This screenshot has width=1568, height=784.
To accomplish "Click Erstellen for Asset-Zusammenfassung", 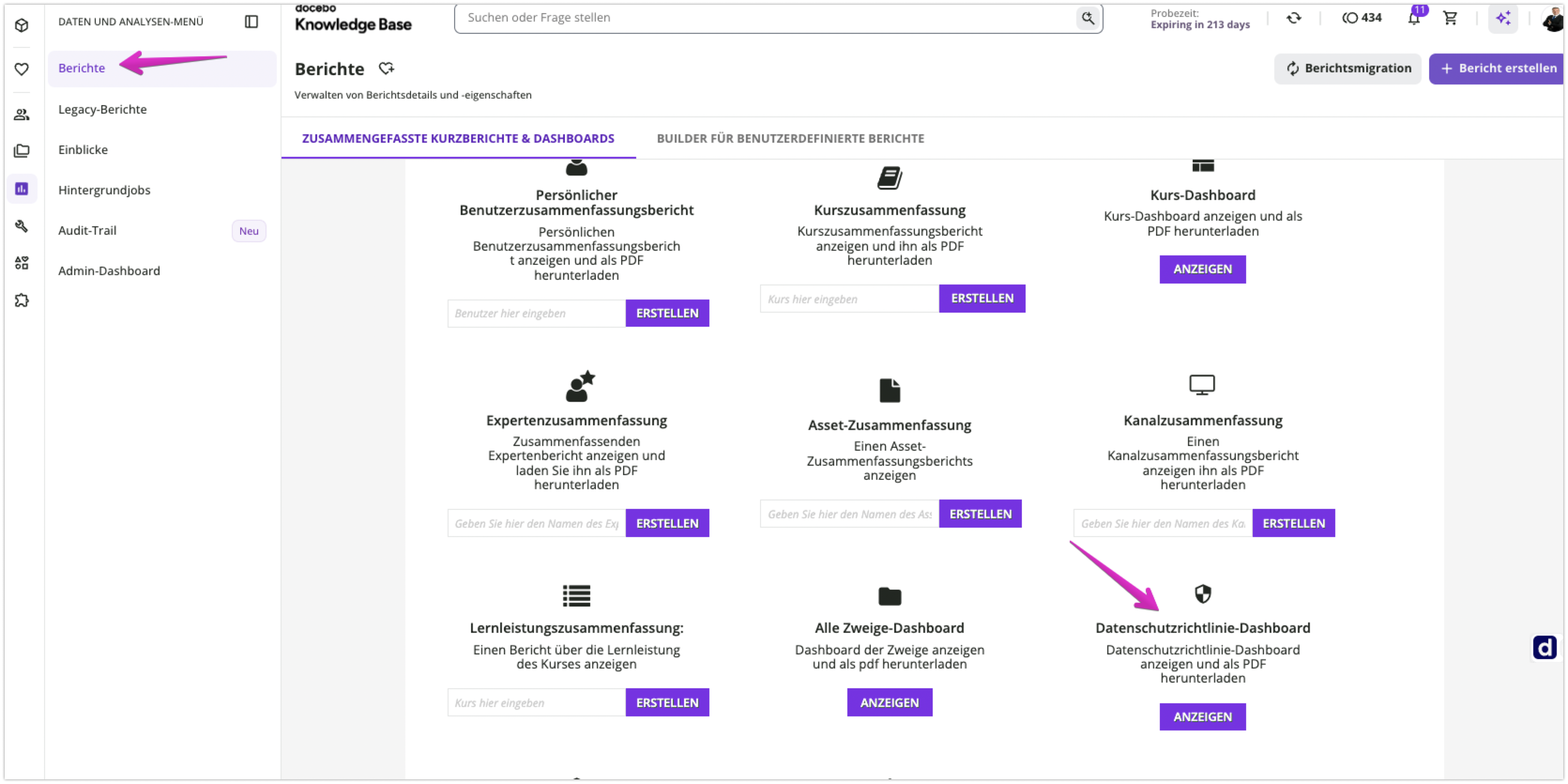I will pos(980,514).
